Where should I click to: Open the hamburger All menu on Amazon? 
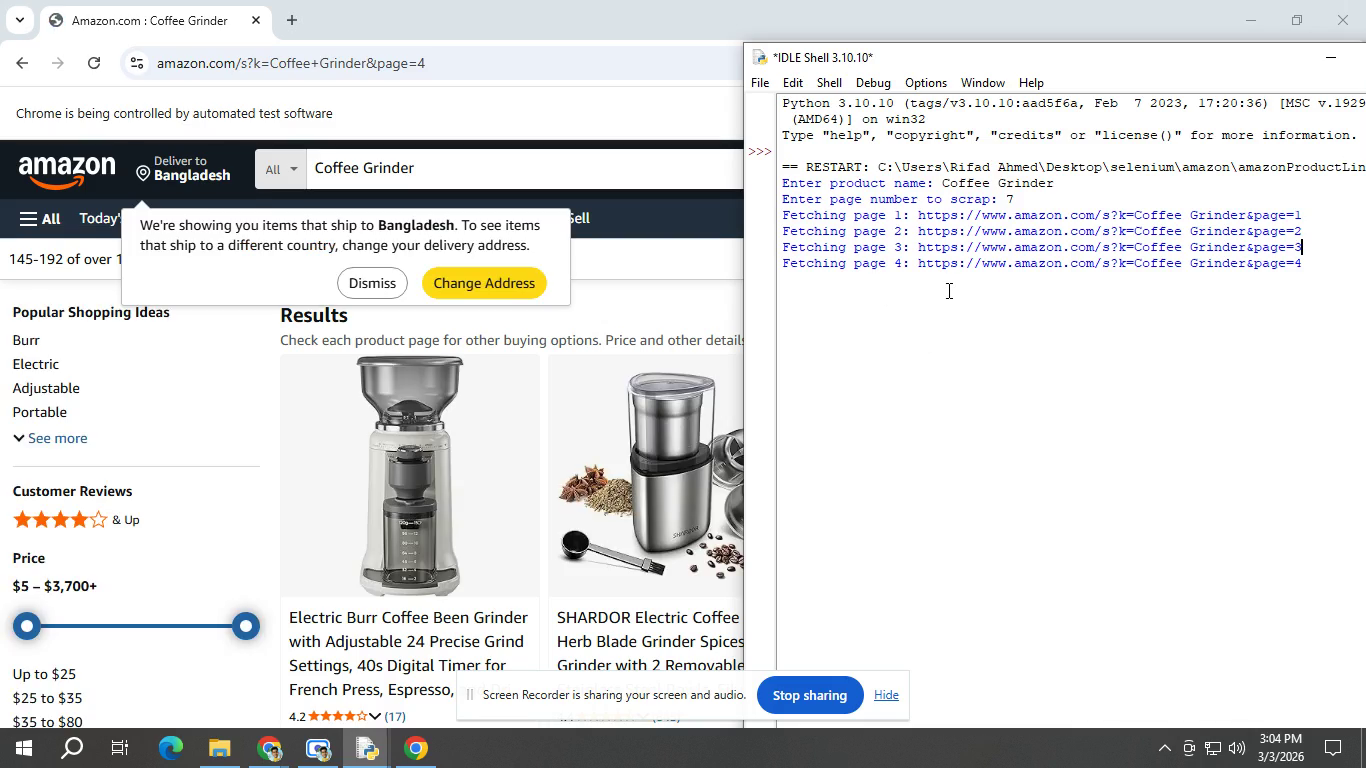point(40,219)
